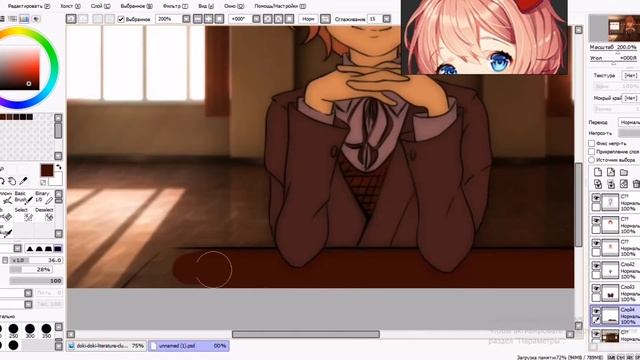This screenshot has height=360, width=640.
Task: Click the brush size 36.0 slider
Action: (36, 260)
